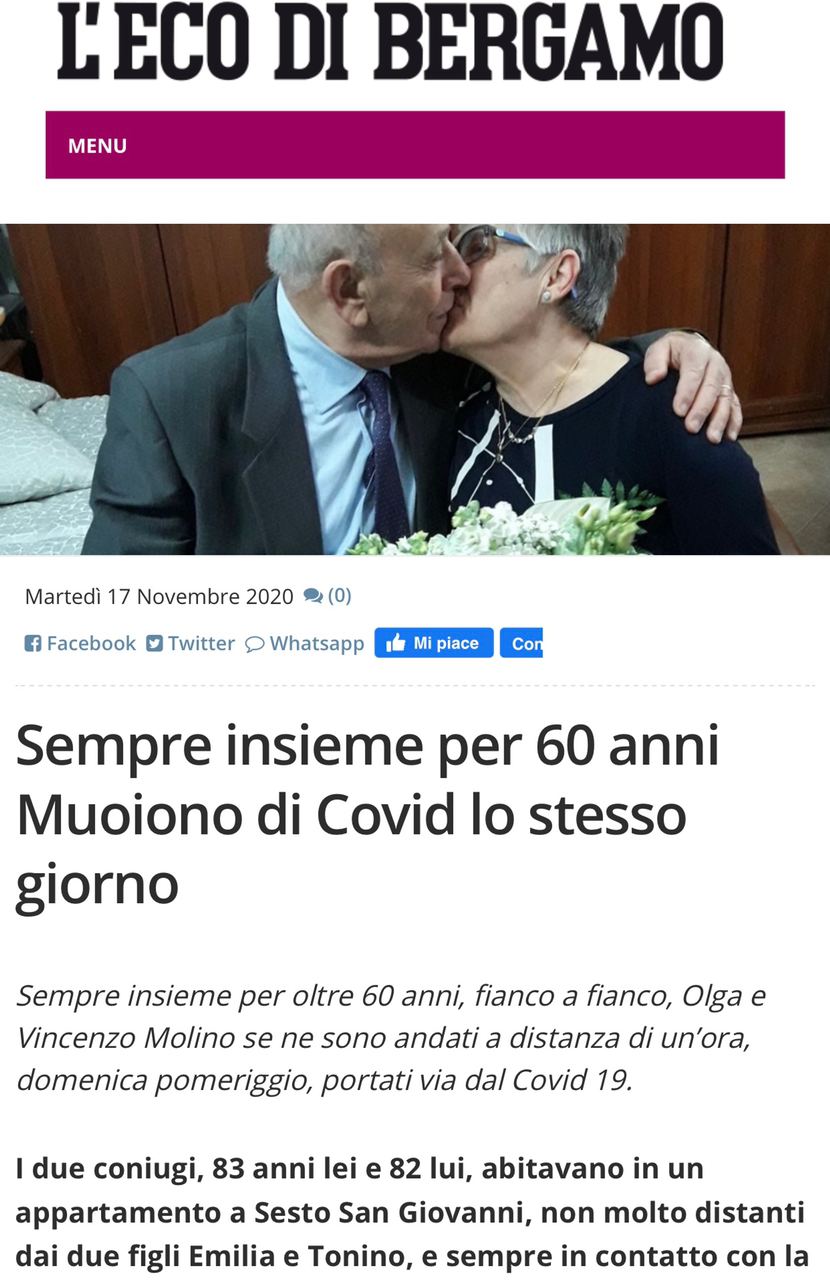The image size is (830, 1280).
Task: Click the thumbs-up icon in Mi piace
Action: [395, 643]
